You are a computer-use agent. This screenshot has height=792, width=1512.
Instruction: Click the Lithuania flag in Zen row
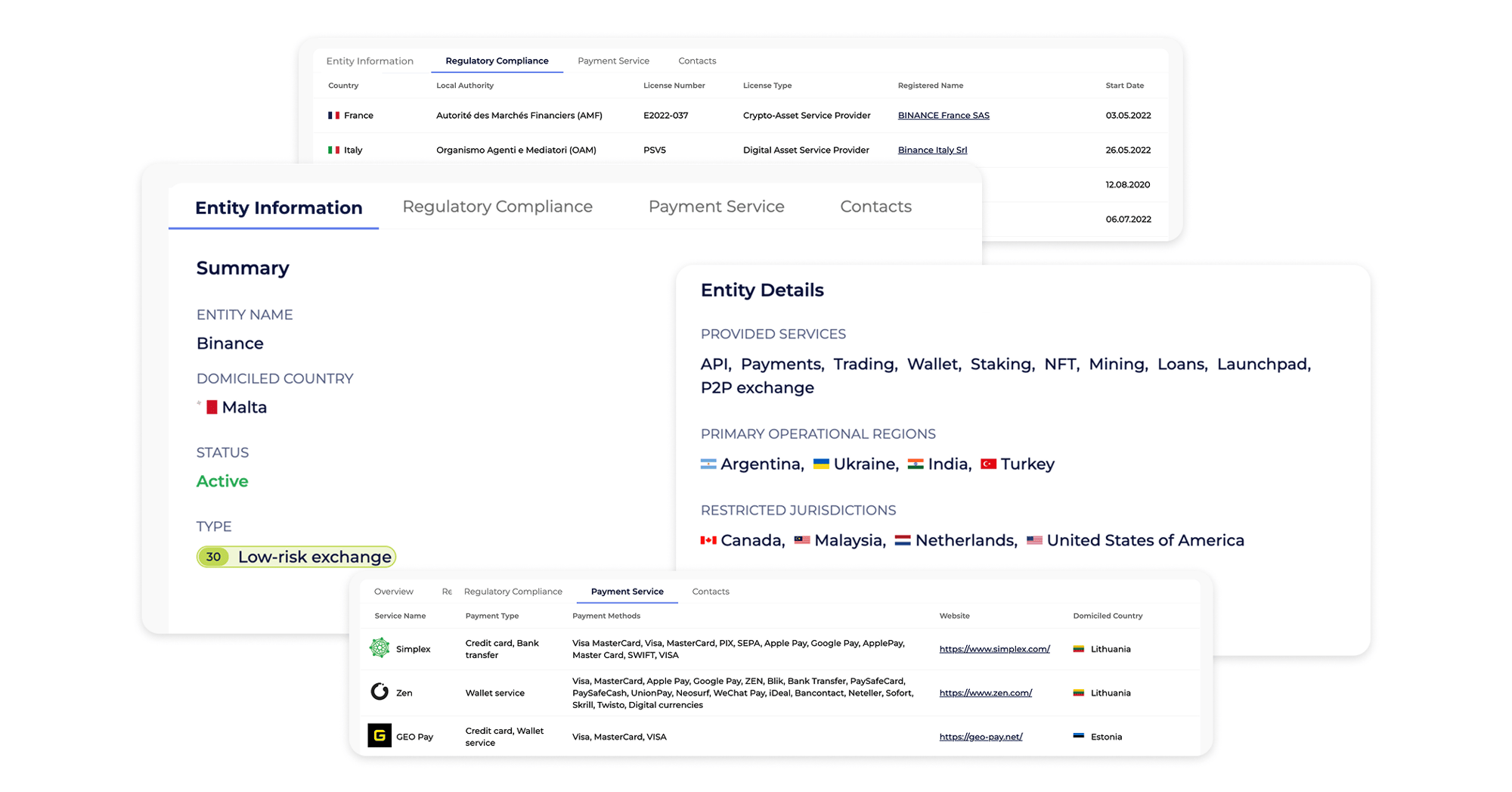(x=1079, y=693)
